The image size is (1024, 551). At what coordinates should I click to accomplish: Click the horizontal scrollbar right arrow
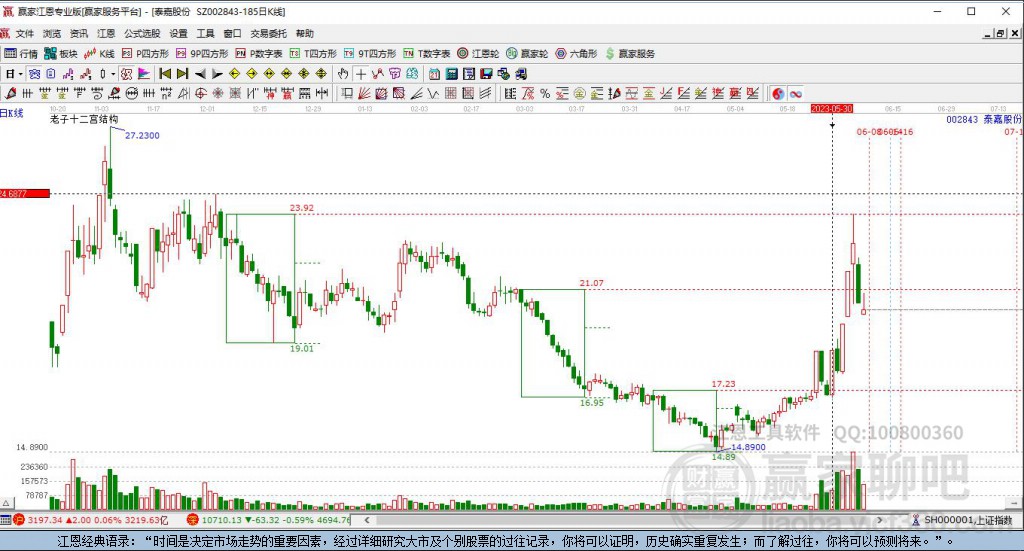pos(880,520)
